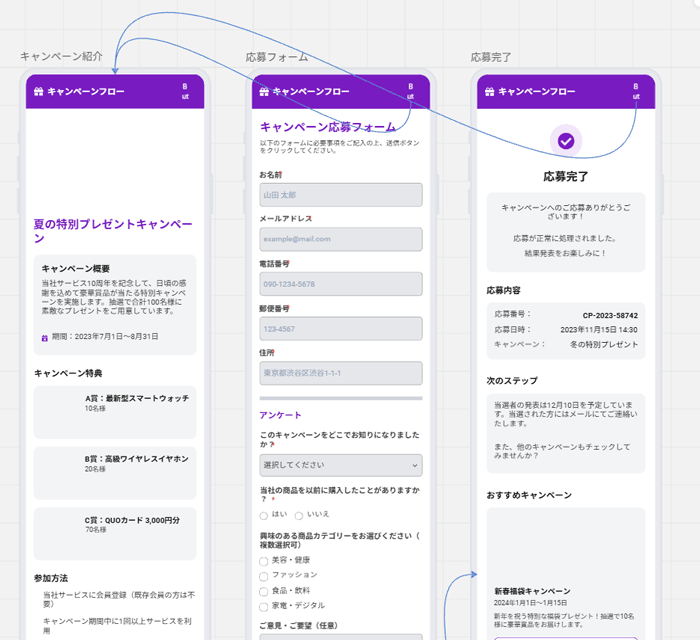Click the 応募内容 section heading
Image resolution: width=700 pixels, height=640 pixels.
tap(503, 291)
